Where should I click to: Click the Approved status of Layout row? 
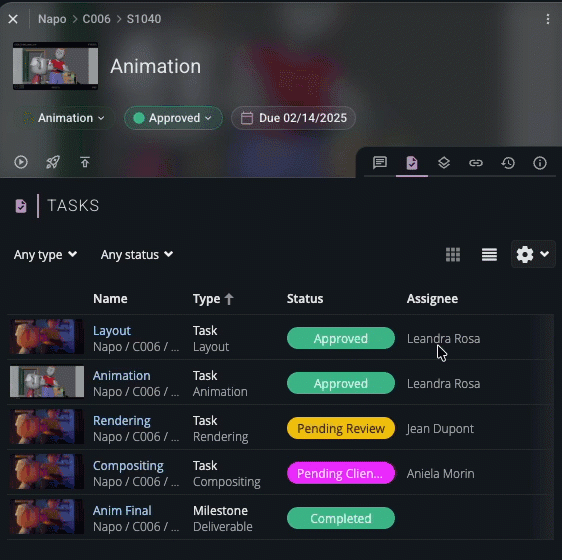coord(340,338)
